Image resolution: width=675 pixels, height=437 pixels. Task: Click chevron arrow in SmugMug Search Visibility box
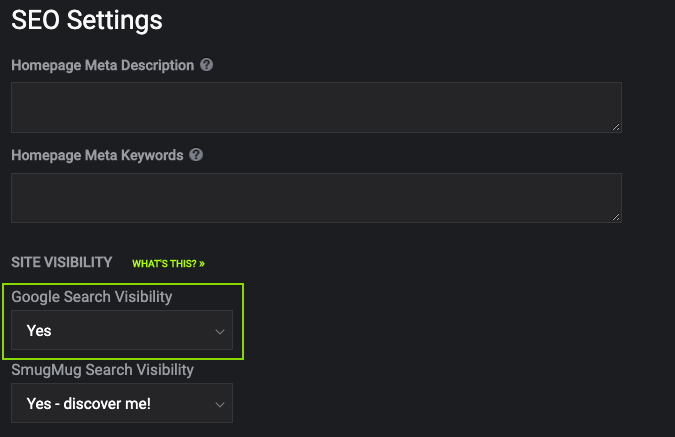click(220, 405)
